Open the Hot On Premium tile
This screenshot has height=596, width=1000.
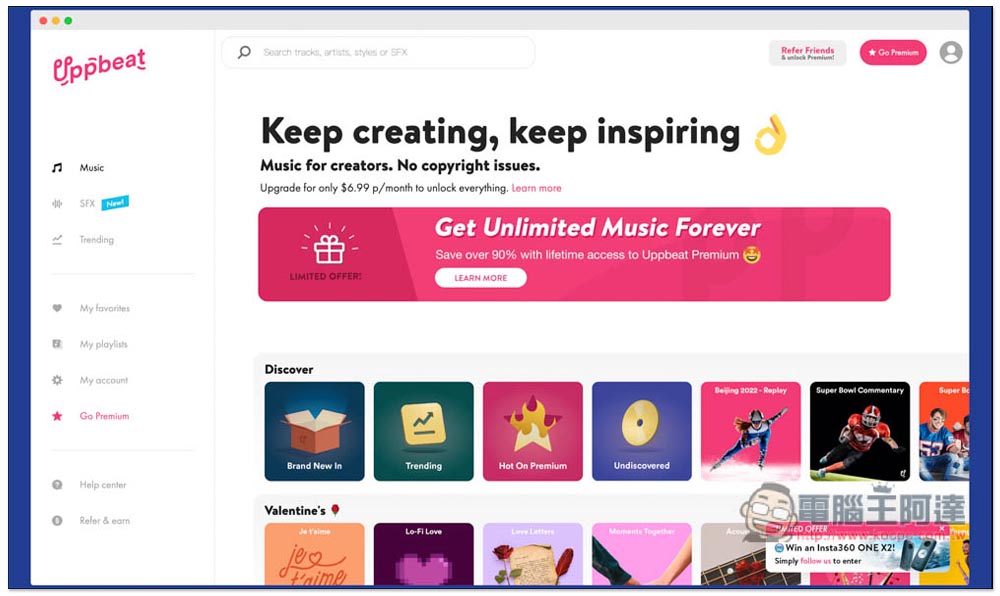[533, 431]
